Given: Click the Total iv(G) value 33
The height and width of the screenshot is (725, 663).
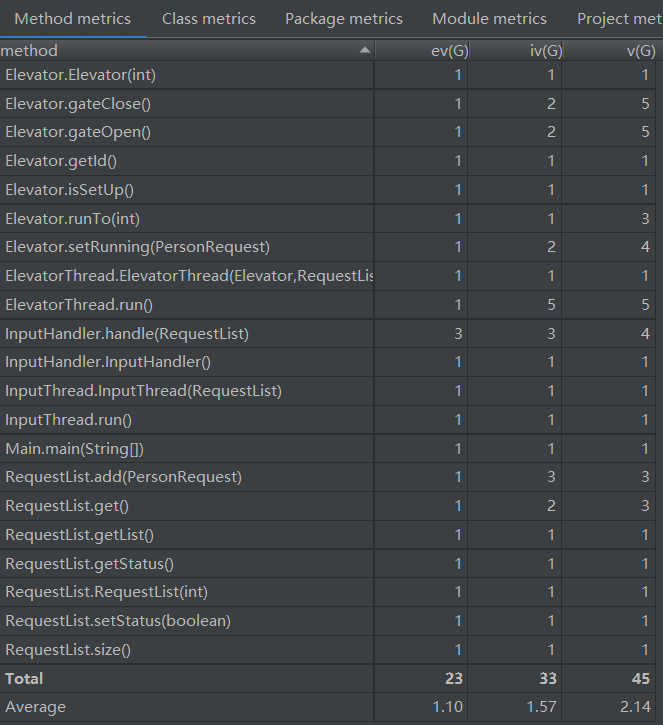Looking at the screenshot, I should point(548,678).
